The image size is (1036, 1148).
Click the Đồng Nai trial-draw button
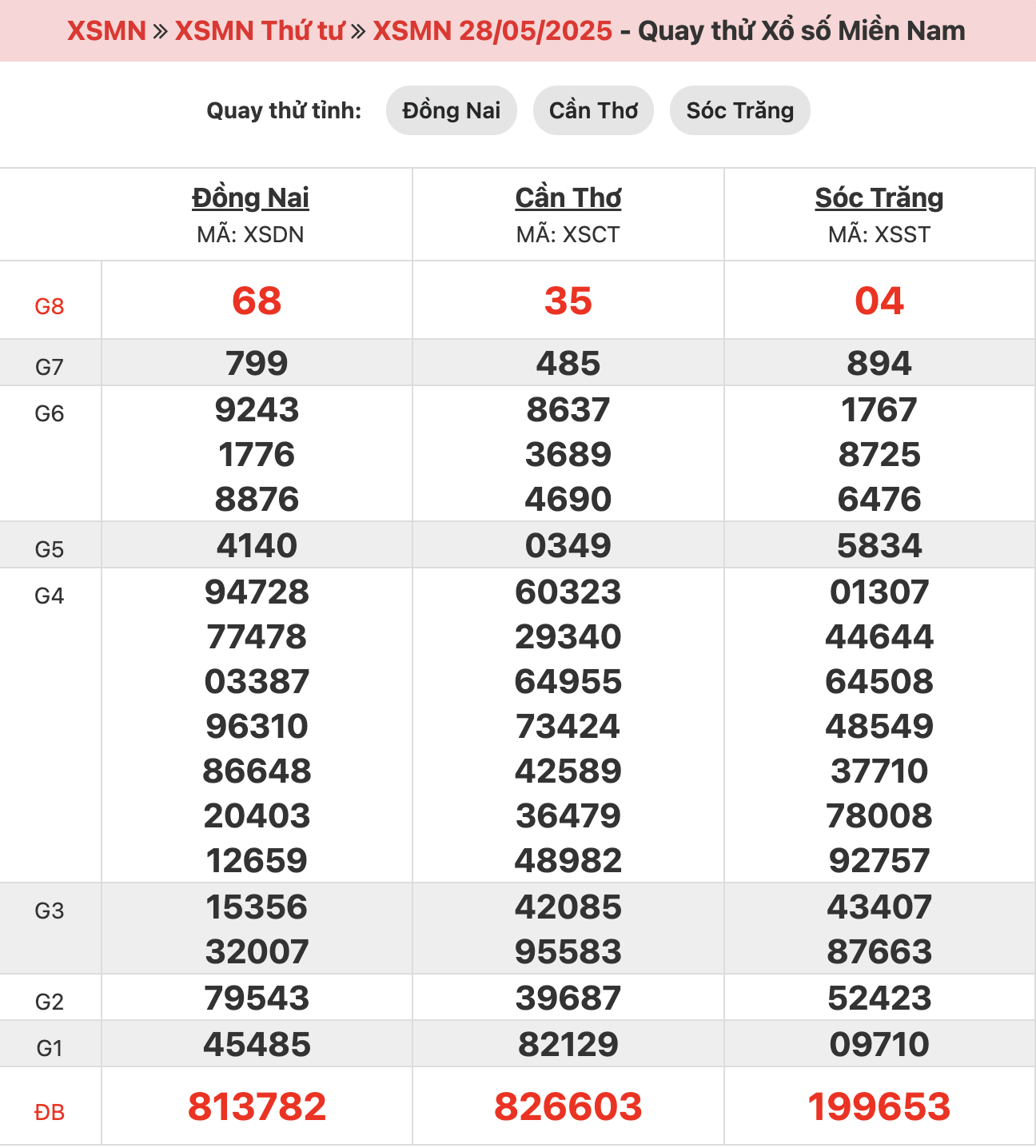click(452, 110)
